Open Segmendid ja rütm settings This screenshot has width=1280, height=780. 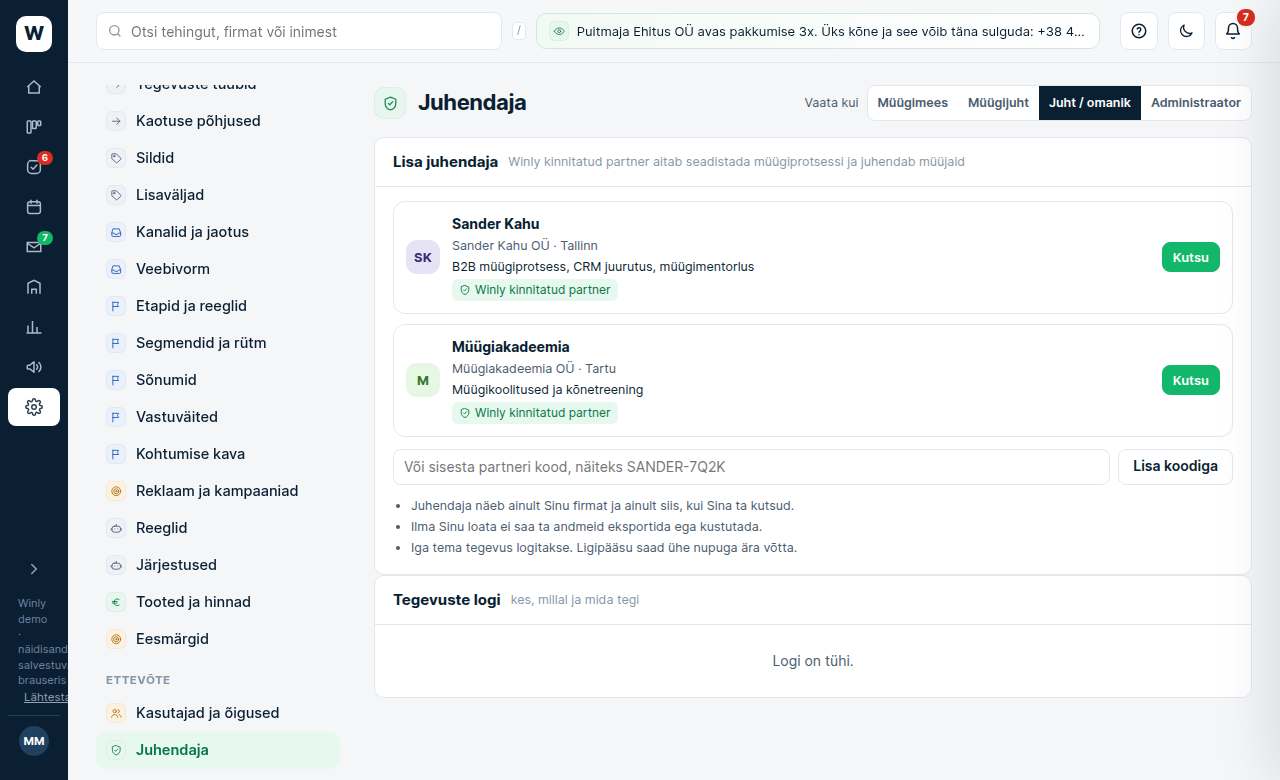click(x=218, y=343)
